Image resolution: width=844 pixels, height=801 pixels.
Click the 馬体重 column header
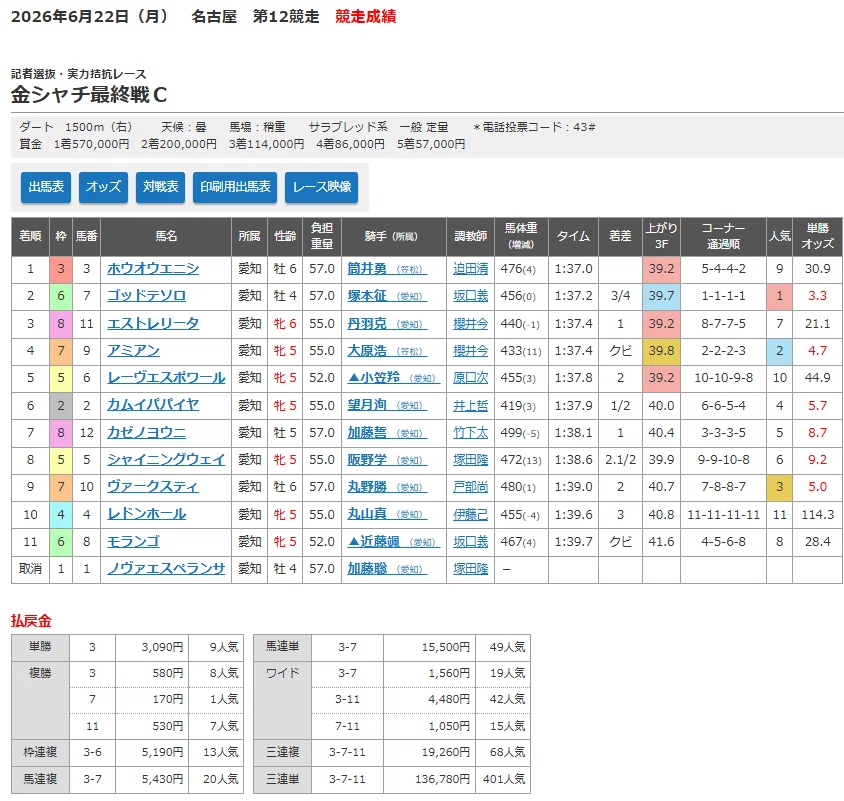521,236
